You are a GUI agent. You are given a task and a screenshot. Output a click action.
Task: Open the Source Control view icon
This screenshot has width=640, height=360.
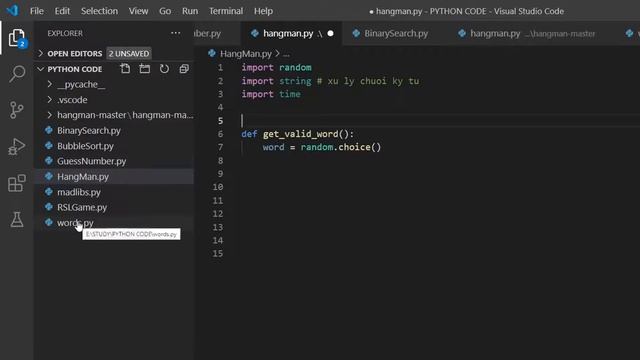point(17,110)
